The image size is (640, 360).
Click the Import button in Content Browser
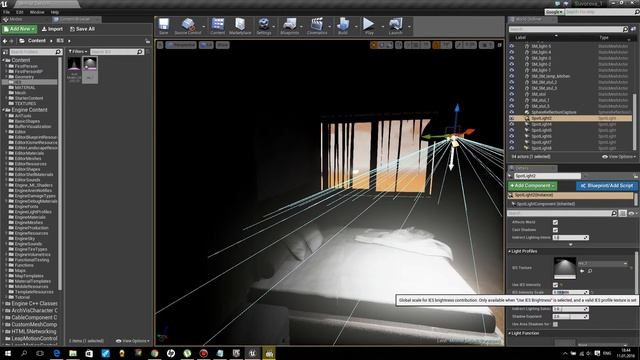click(52, 29)
